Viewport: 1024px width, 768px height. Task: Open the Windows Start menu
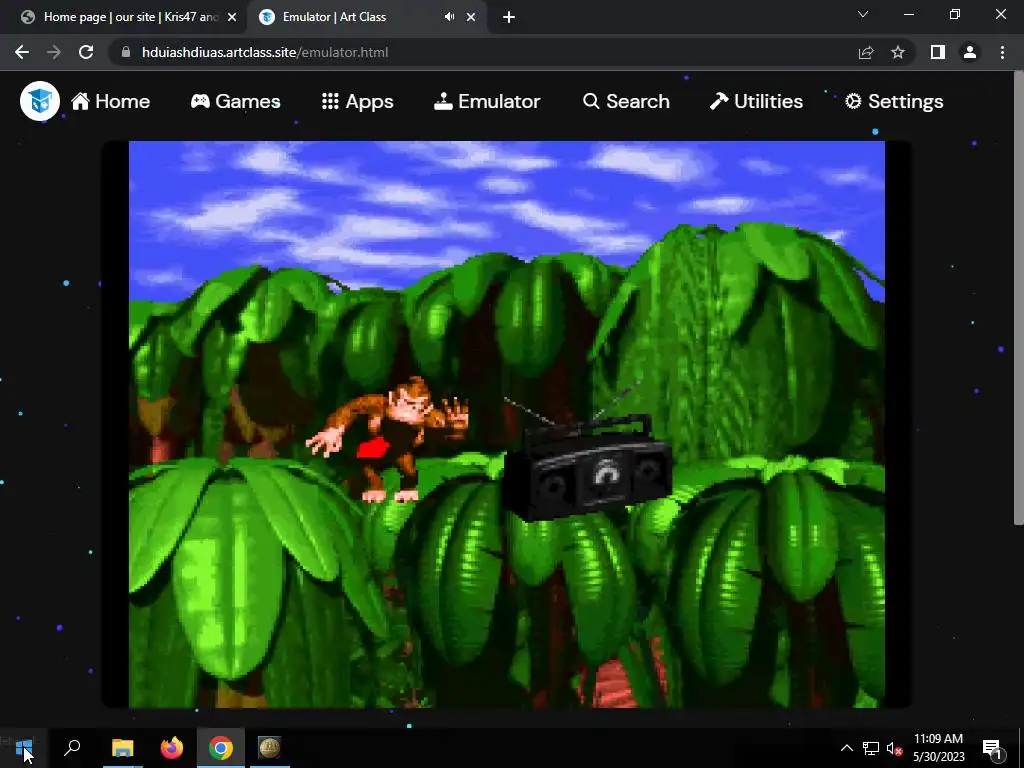point(24,748)
